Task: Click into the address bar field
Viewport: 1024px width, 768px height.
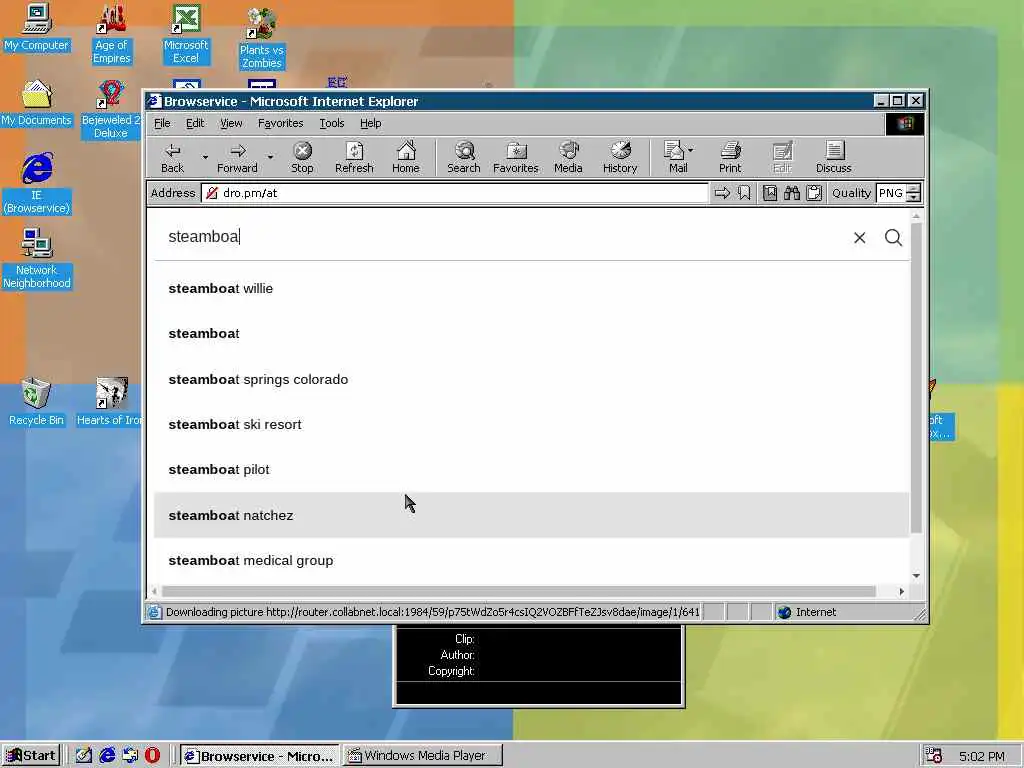Action: (x=455, y=193)
